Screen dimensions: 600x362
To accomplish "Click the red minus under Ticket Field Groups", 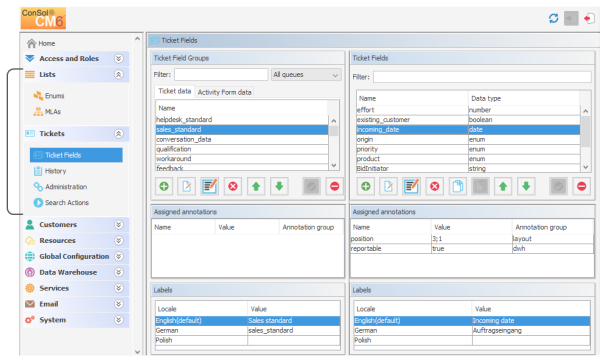I will point(334,186).
